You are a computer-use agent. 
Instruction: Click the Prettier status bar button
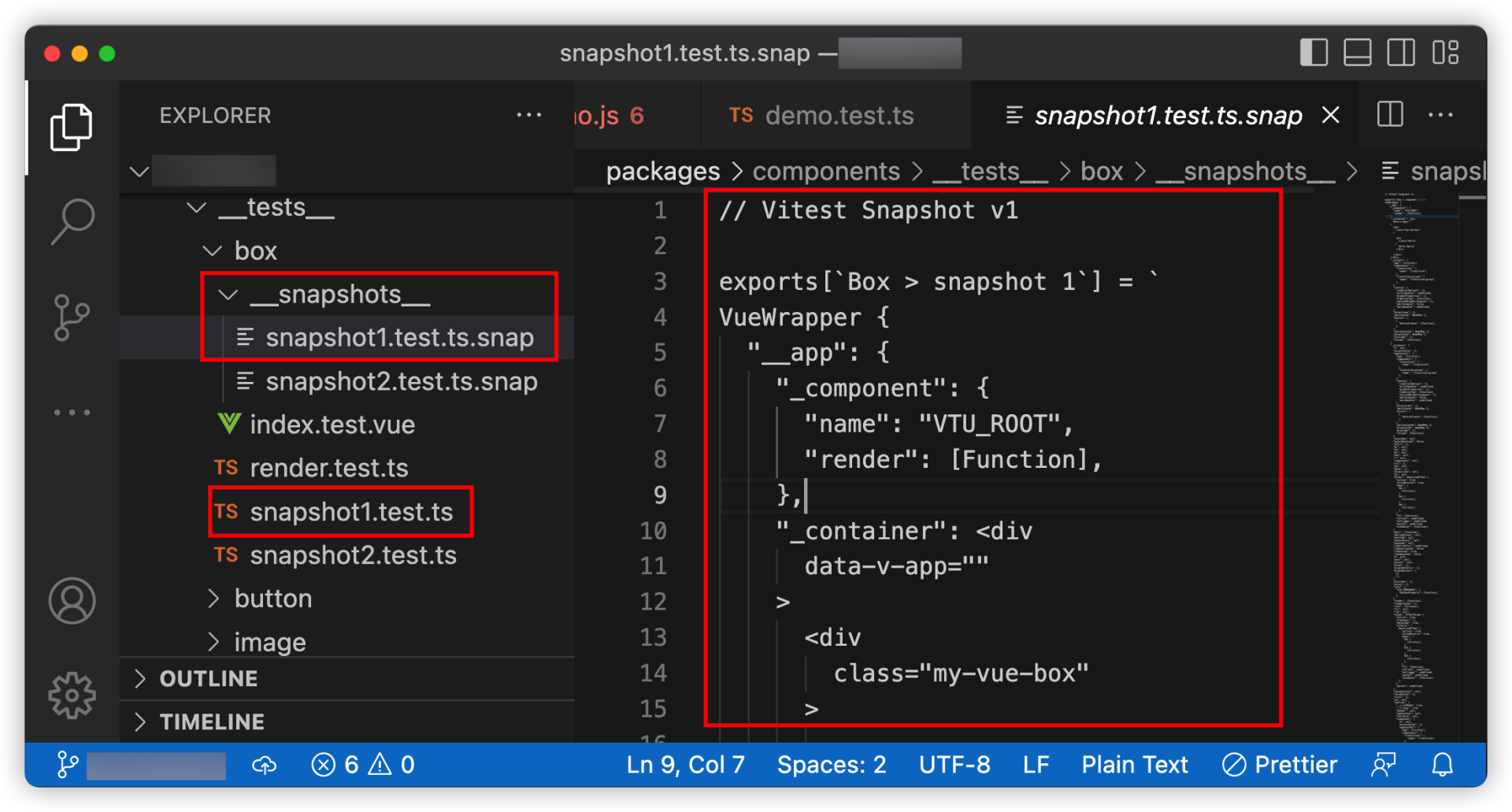pos(1280,765)
